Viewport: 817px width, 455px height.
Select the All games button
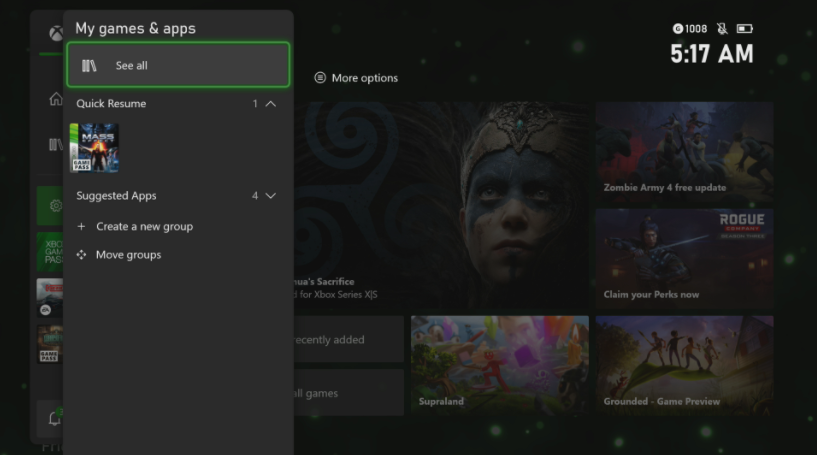349,393
